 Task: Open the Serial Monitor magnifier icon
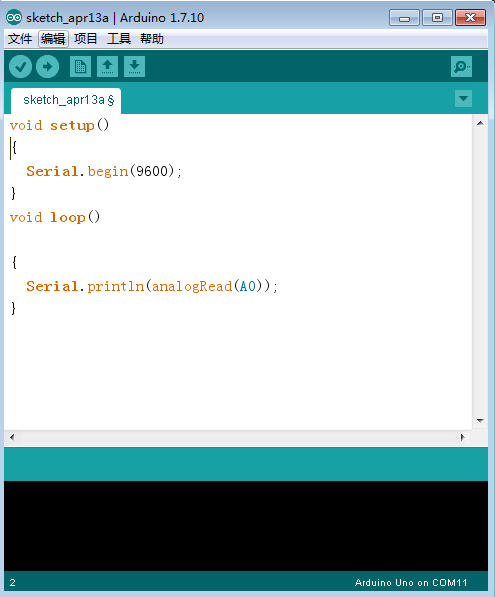(461, 67)
